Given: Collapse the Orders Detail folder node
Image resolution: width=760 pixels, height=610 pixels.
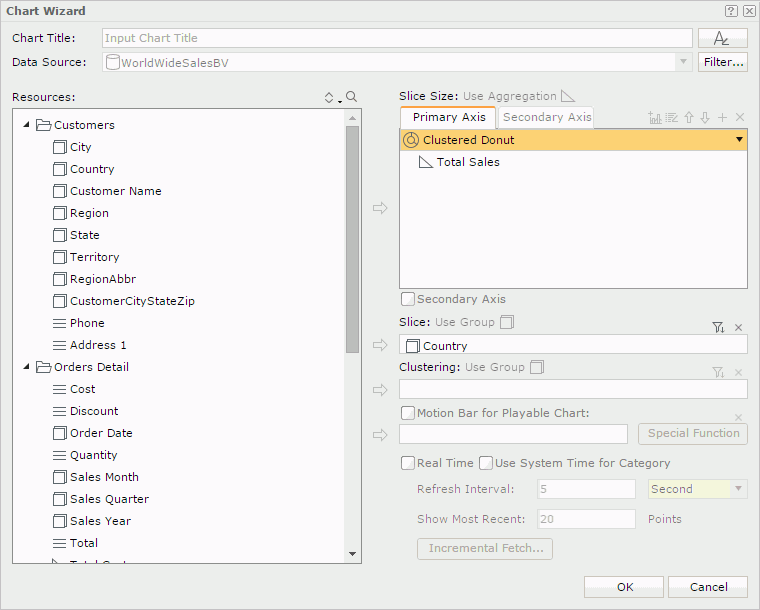Looking at the screenshot, I should (26, 367).
